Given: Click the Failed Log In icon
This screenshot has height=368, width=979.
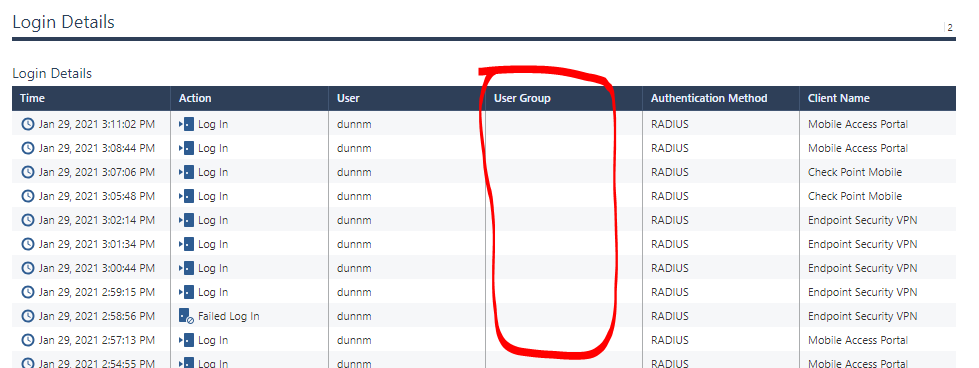Looking at the screenshot, I should tap(186, 316).
